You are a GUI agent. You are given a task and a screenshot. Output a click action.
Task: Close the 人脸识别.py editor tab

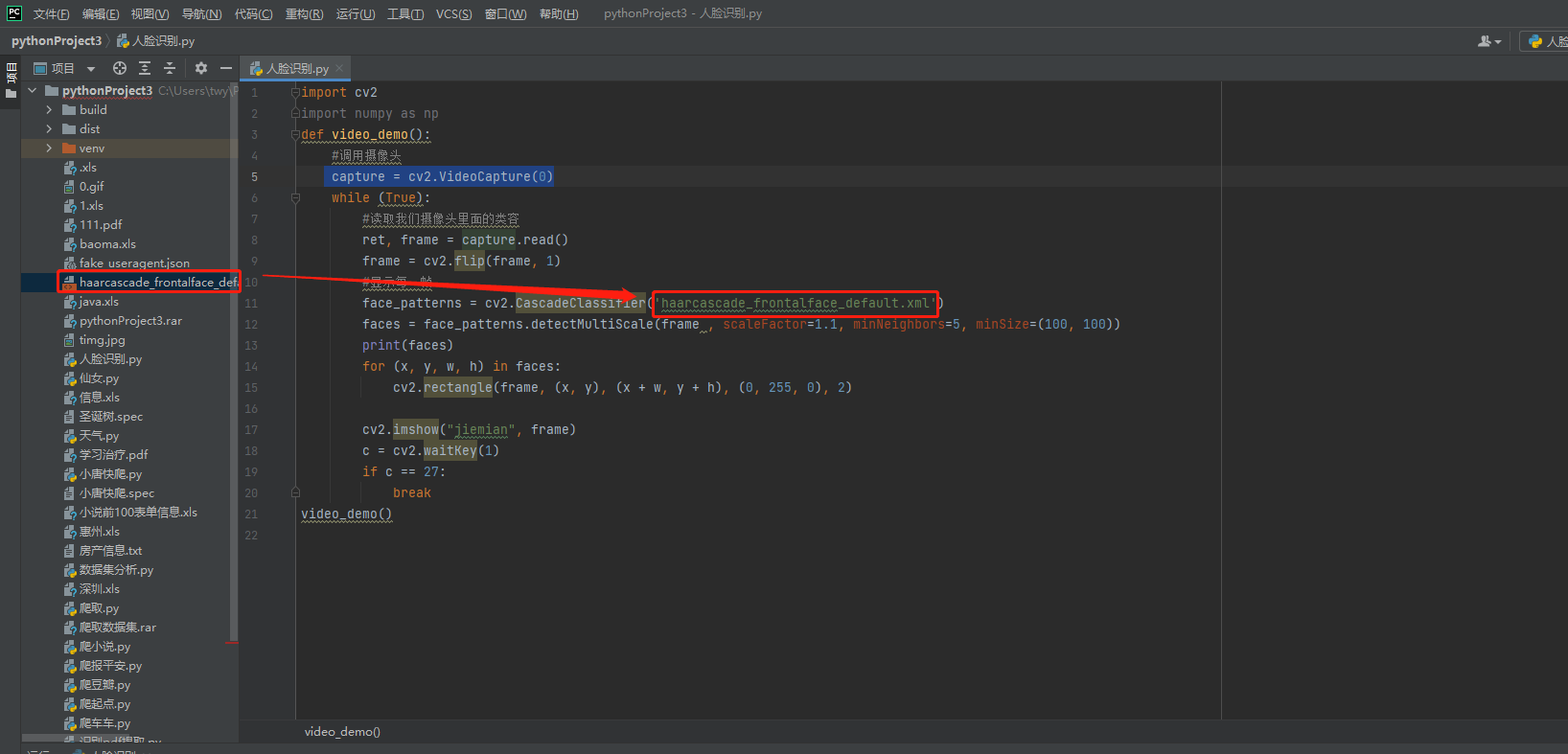(x=339, y=68)
